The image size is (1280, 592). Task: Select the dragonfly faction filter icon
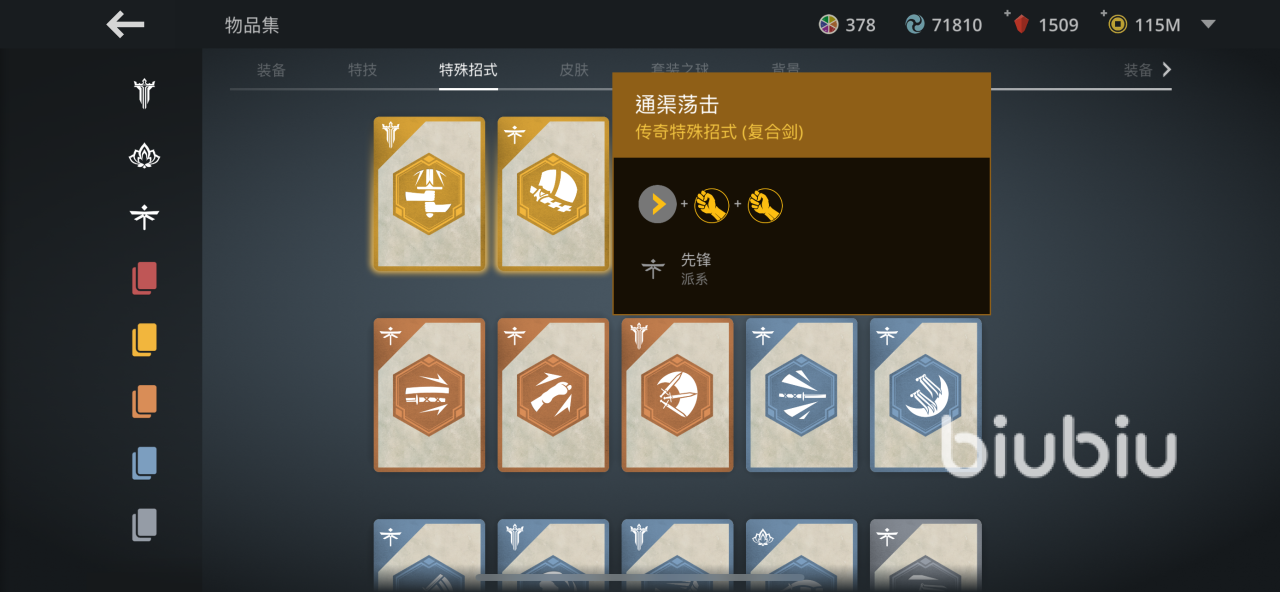pyautogui.click(x=145, y=216)
